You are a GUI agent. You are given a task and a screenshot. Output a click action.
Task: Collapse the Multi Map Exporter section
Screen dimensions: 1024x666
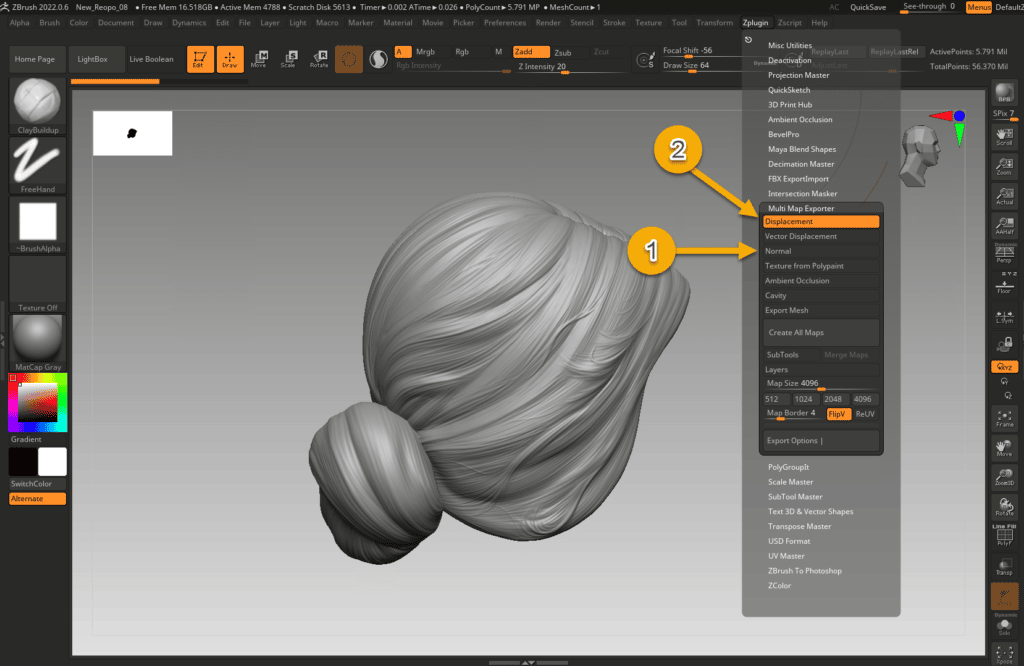coord(801,208)
